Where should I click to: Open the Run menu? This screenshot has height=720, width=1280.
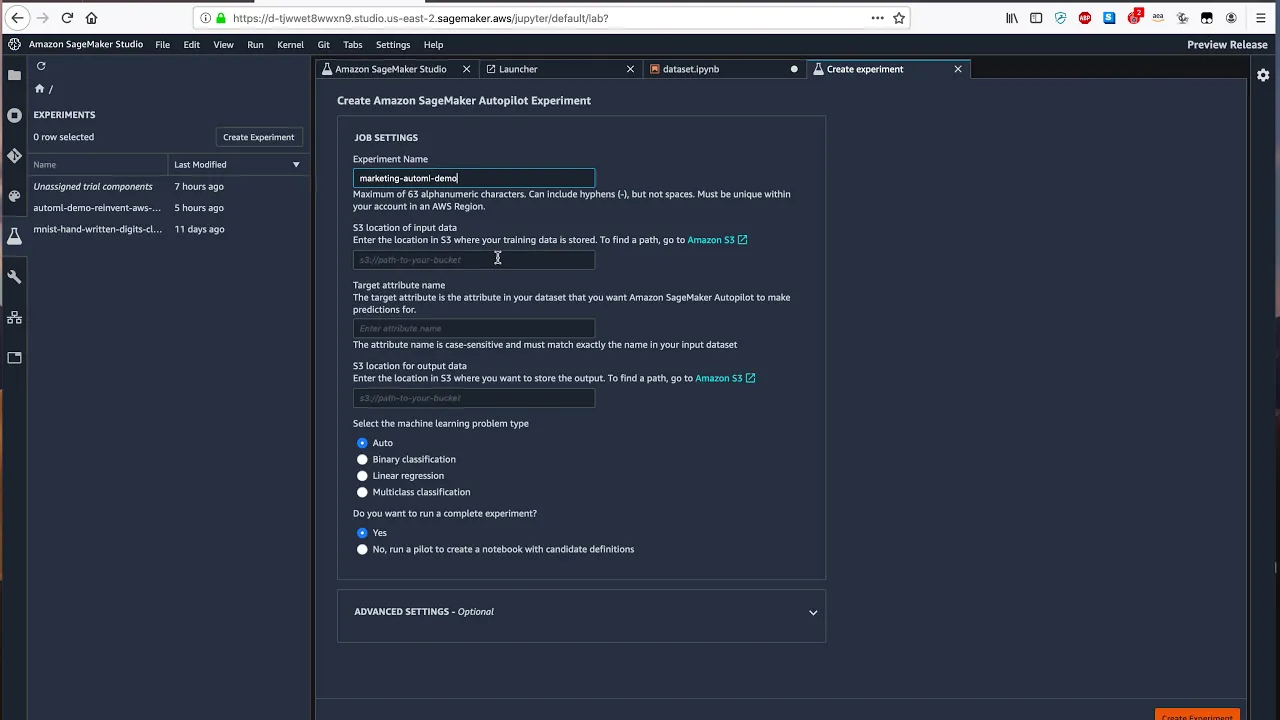[x=255, y=44]
